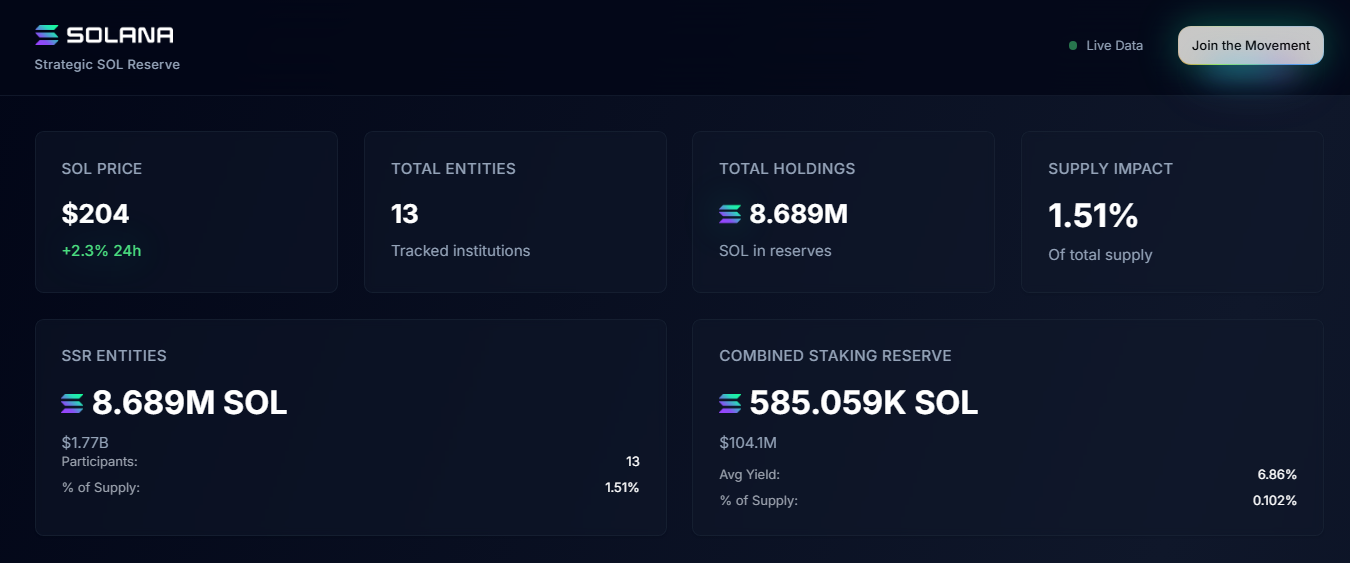
Task: Select the 8.689M holdings value
Action: (798, 213)
